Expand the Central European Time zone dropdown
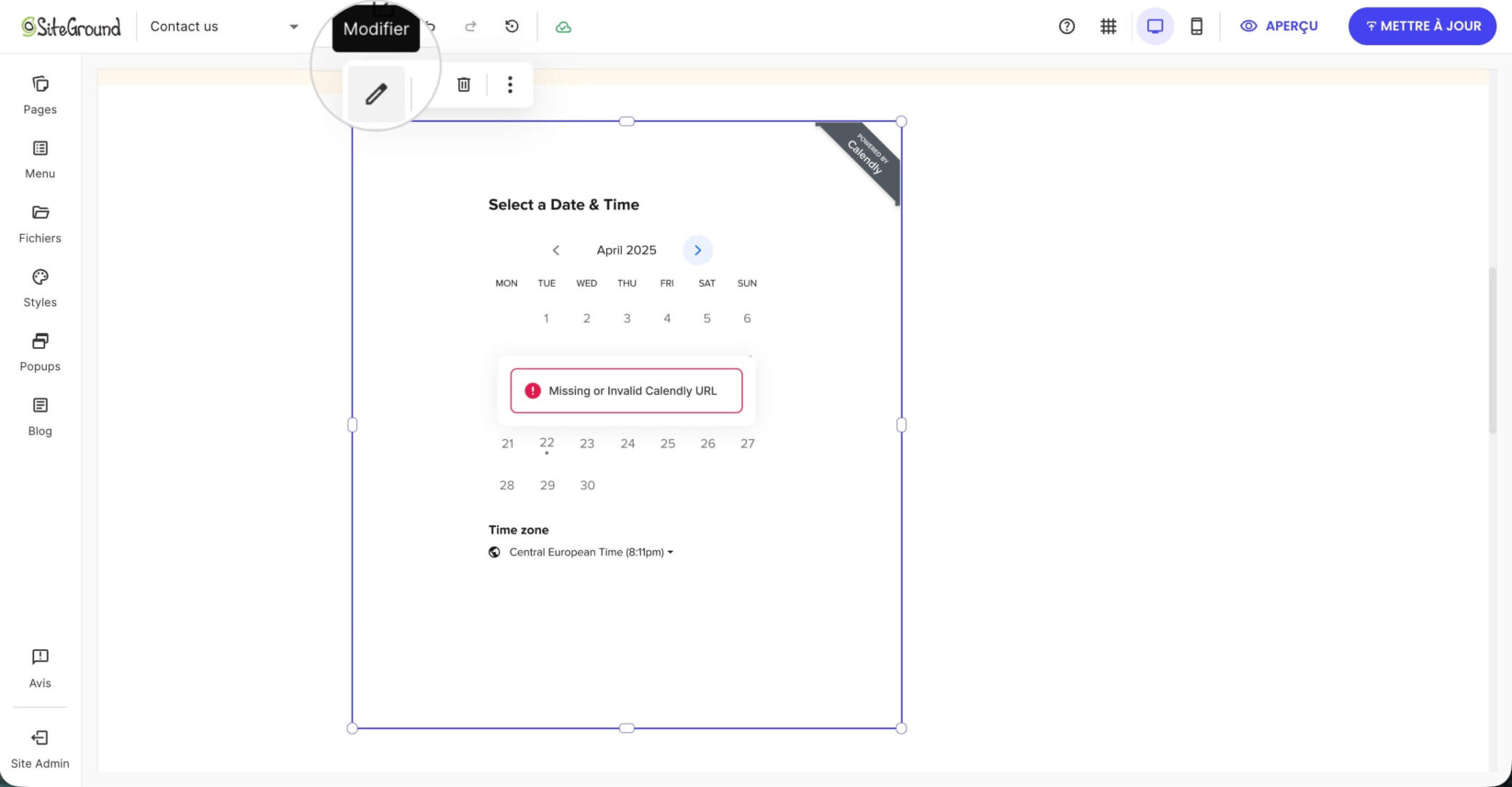This screenshot has height=787, width=1512. pyautogui.click(x=591, y=552)
